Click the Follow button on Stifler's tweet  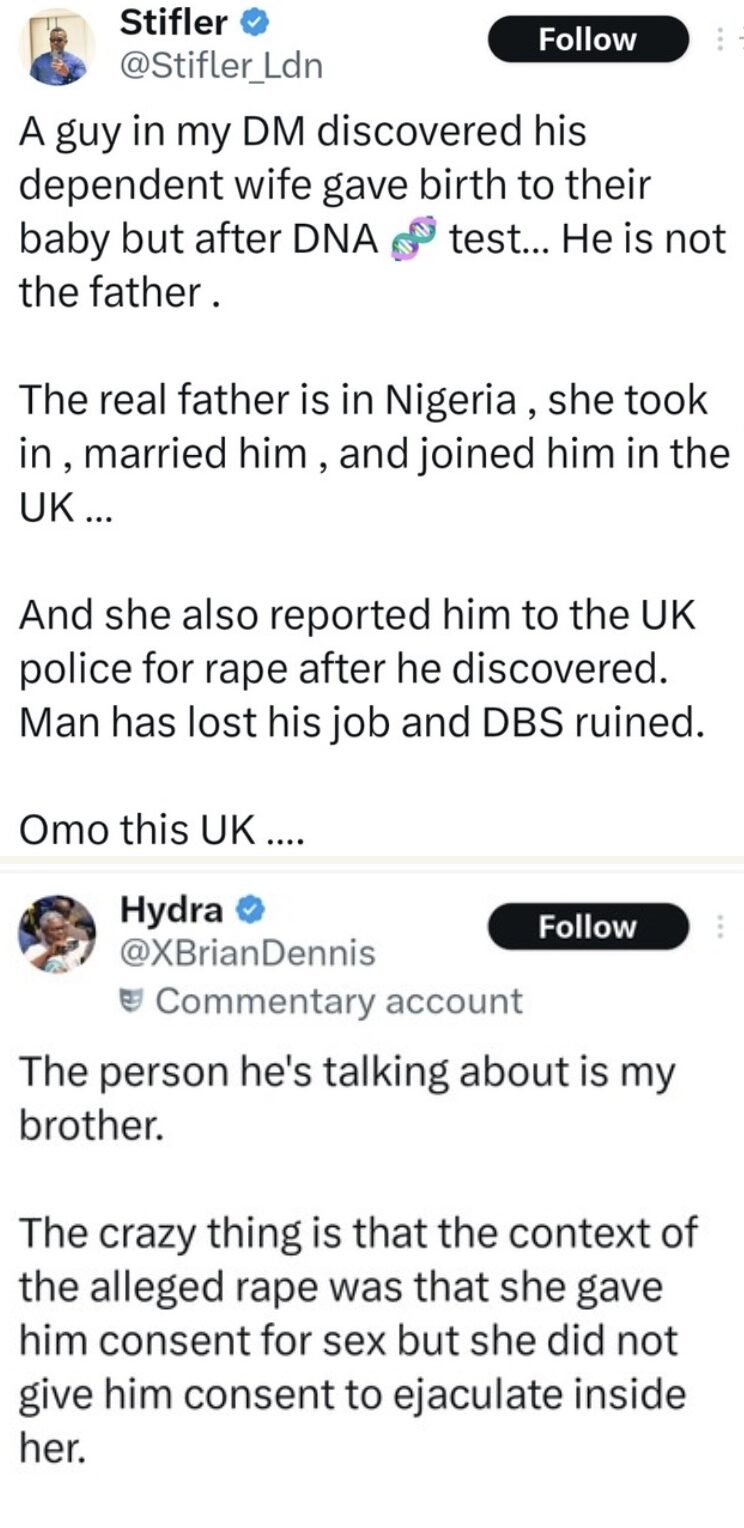(x=587, y=40)
